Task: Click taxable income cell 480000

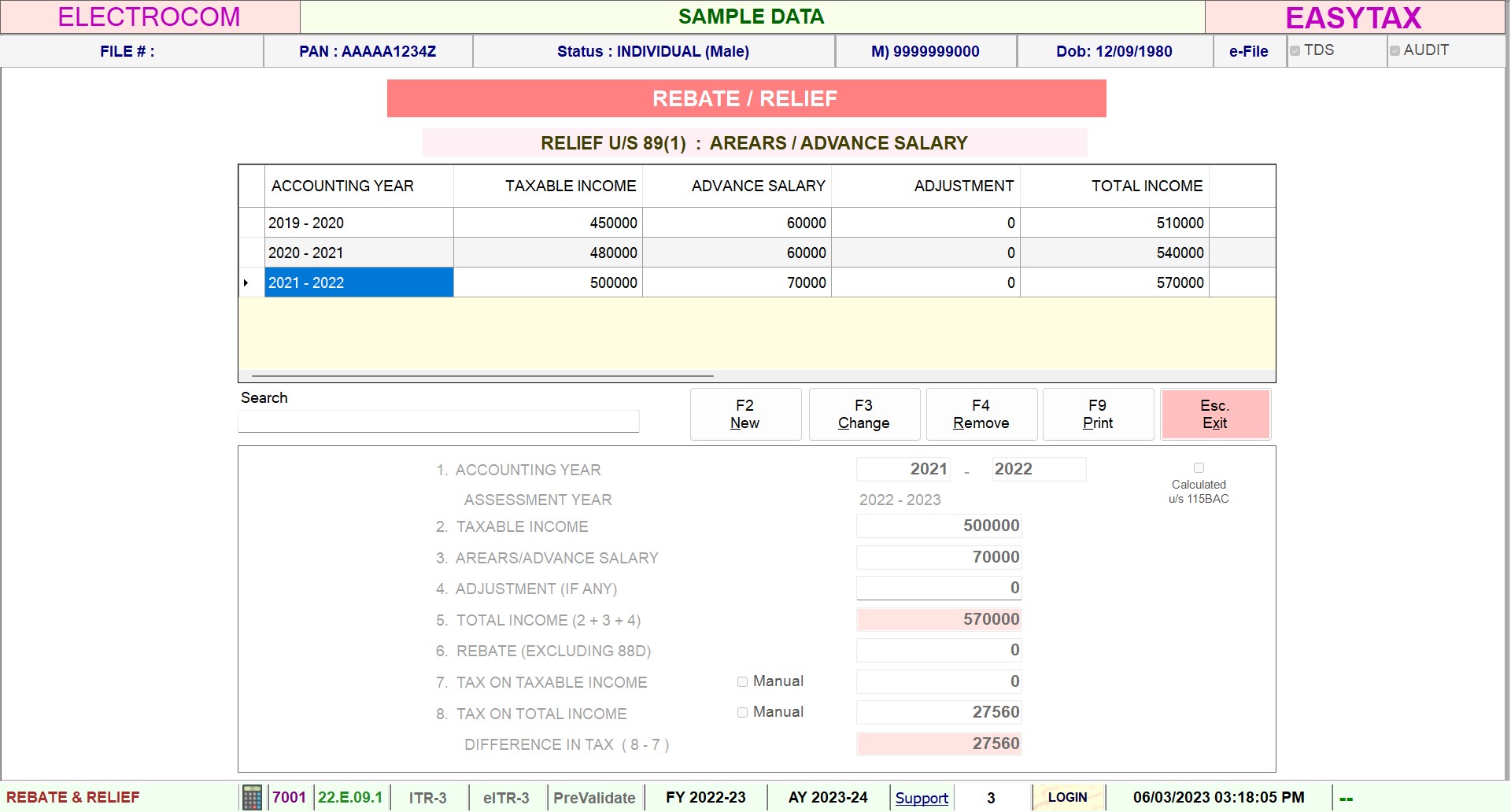Action: tap(548, 253)
